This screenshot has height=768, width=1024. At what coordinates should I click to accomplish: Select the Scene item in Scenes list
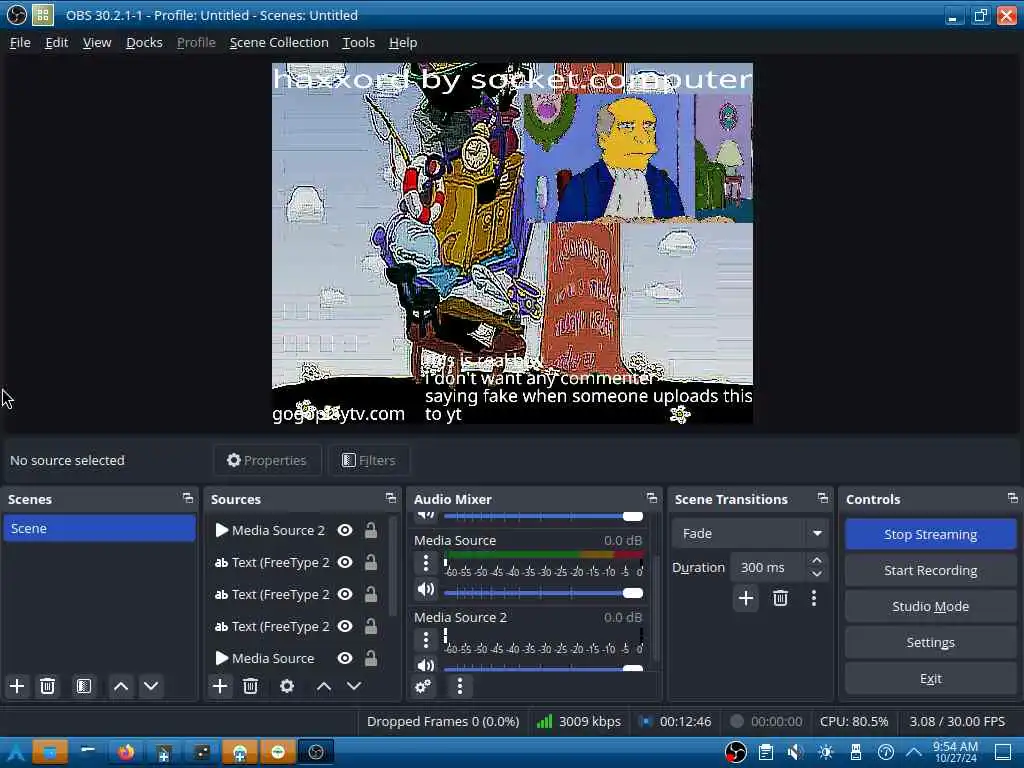[x=99, y=528]
